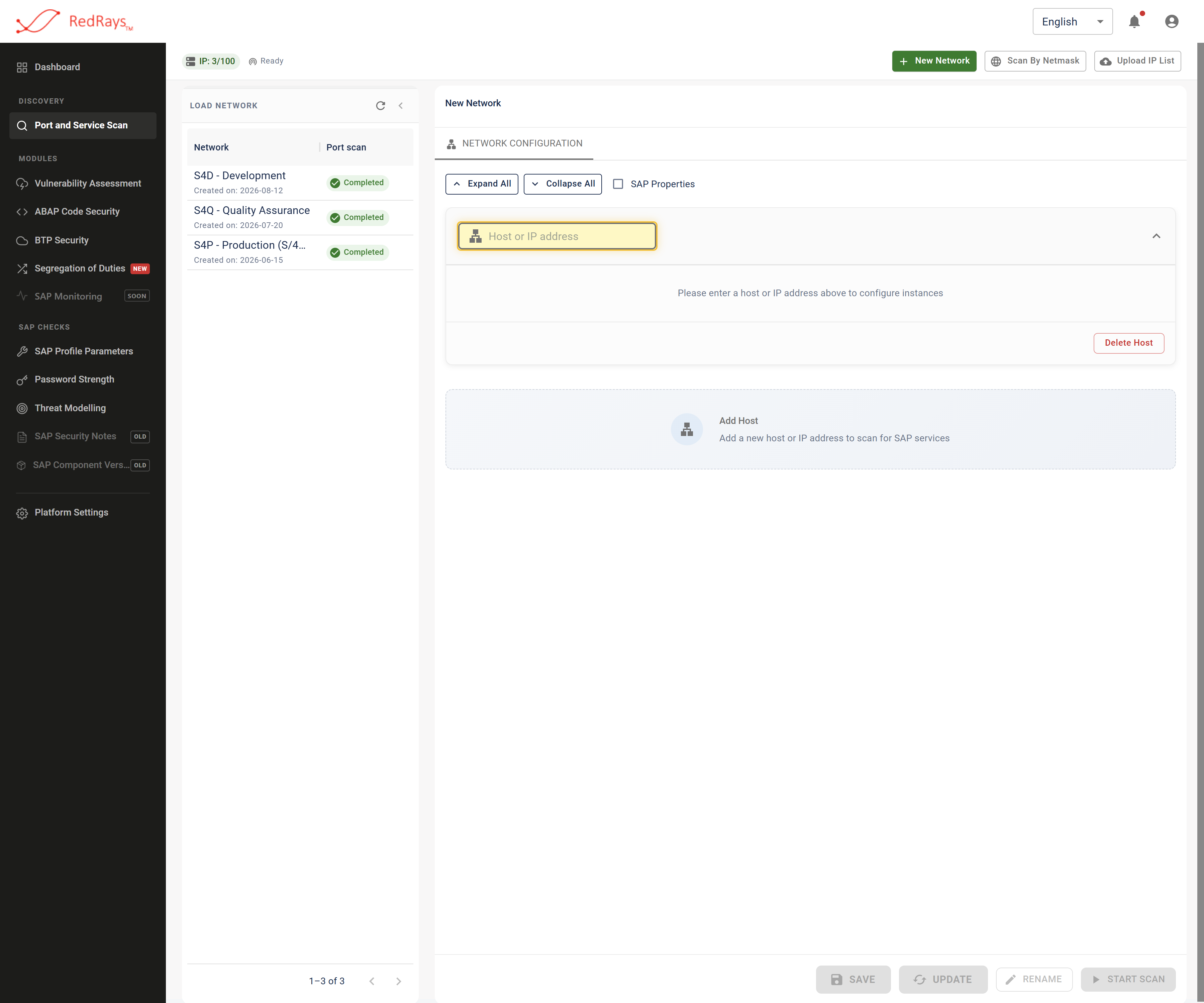Image resolution: width=1204 pixels, height=1003 pixels.
Task: Open the user account menu
Action: [1171, 22]
